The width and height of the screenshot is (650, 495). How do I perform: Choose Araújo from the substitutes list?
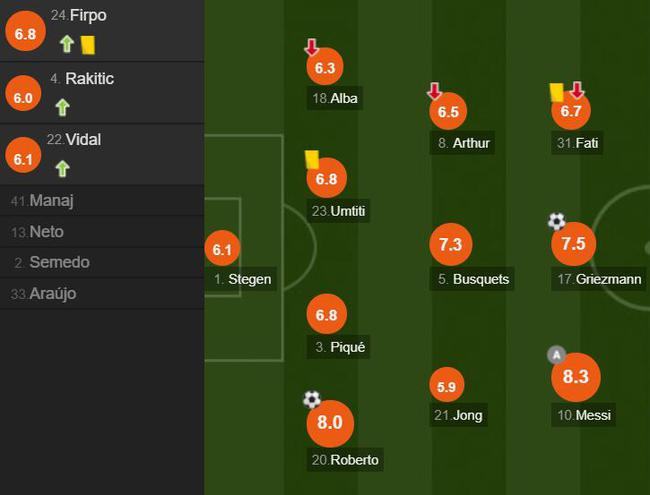tap(52, 294)
